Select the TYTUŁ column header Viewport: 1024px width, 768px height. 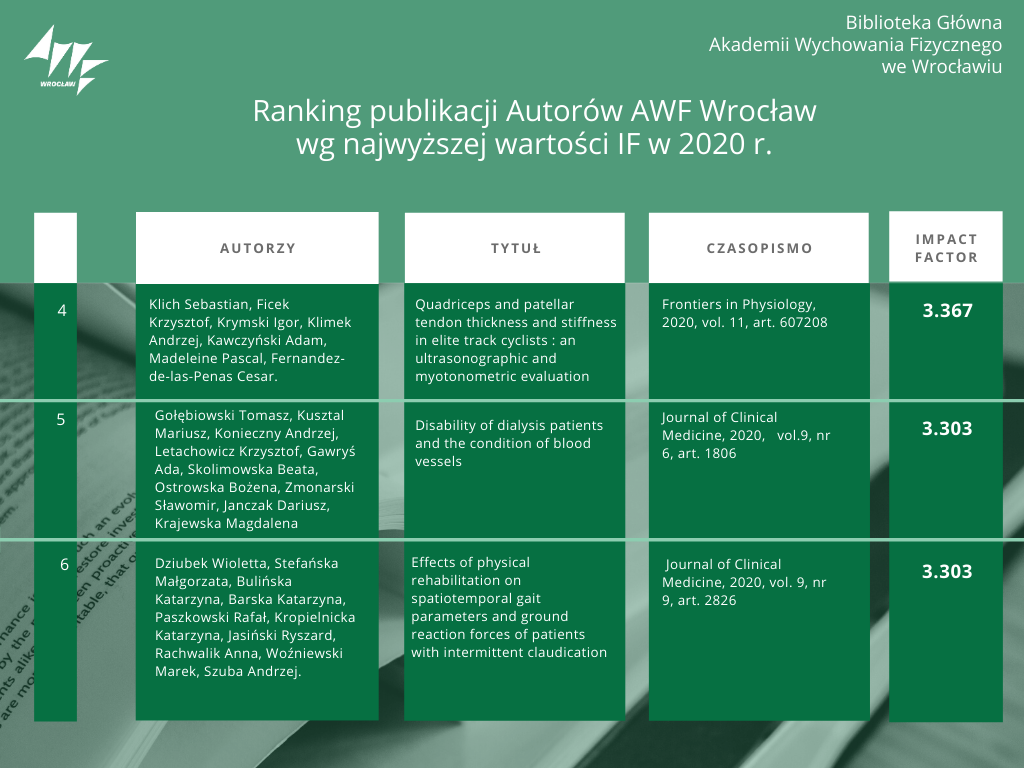pyautogui.click(x=515, y=248)
